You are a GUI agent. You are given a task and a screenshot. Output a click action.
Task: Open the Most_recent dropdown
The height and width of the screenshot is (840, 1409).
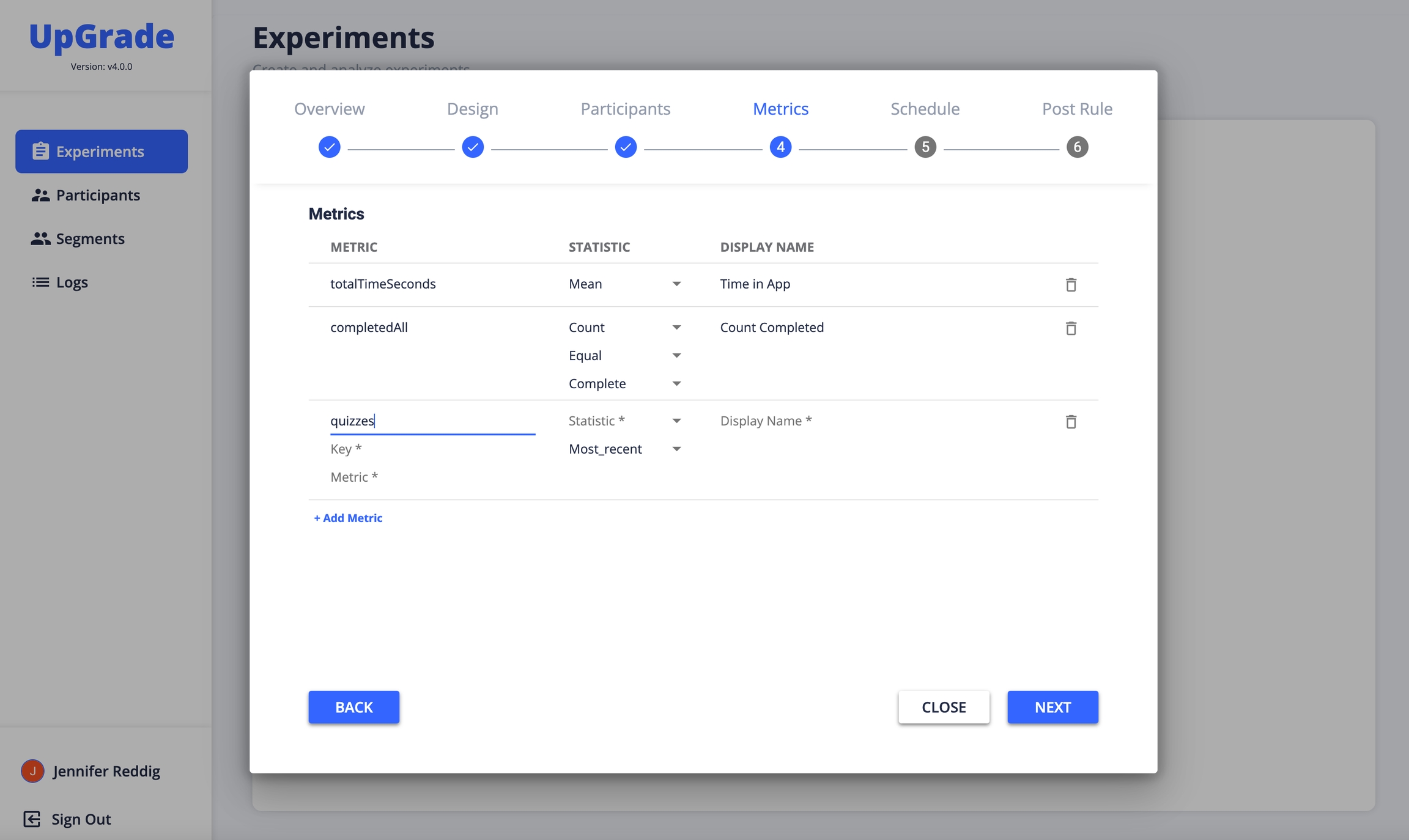click(x=624, y=449)
